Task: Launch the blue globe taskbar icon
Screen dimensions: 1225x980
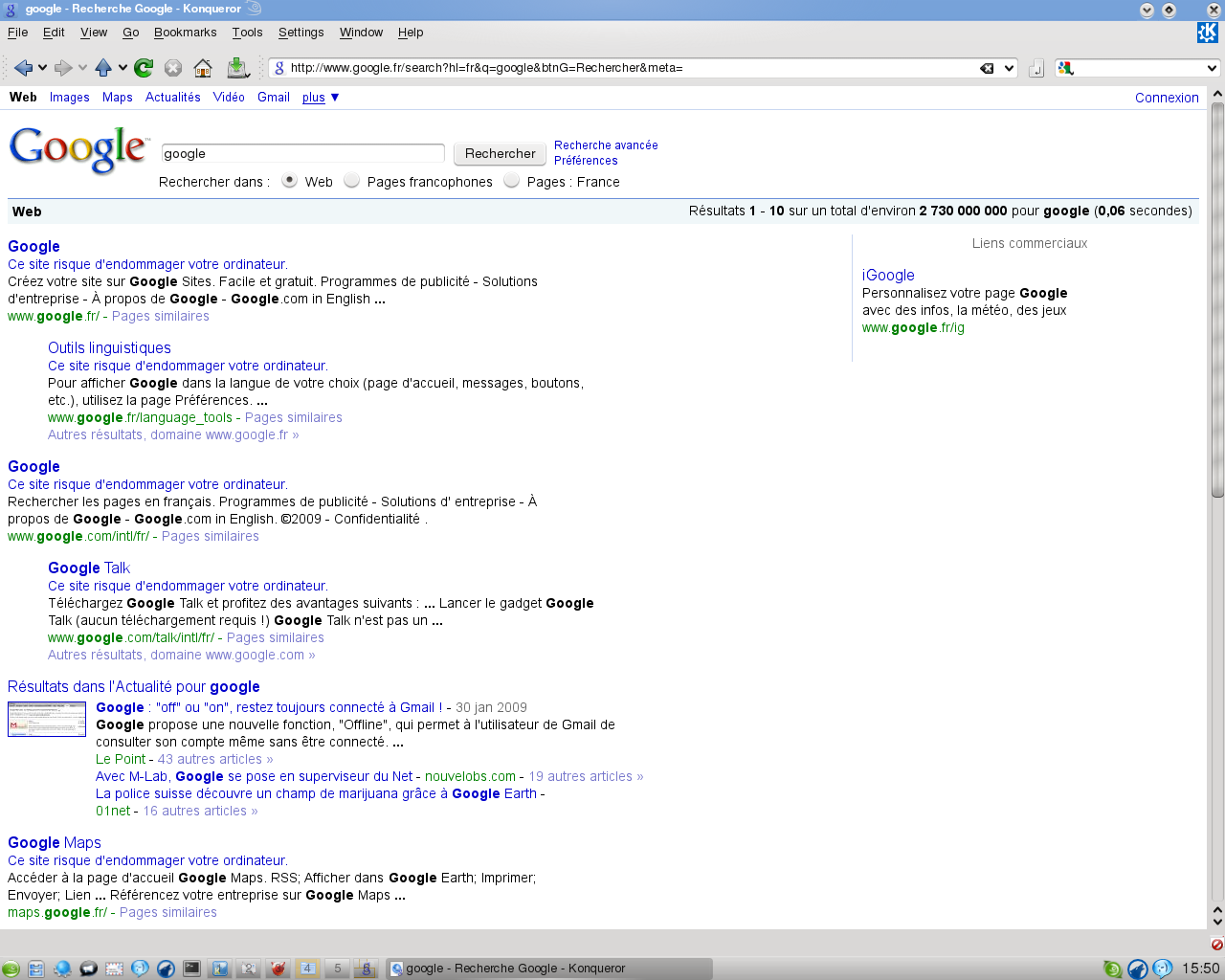Action: (62, 969)
